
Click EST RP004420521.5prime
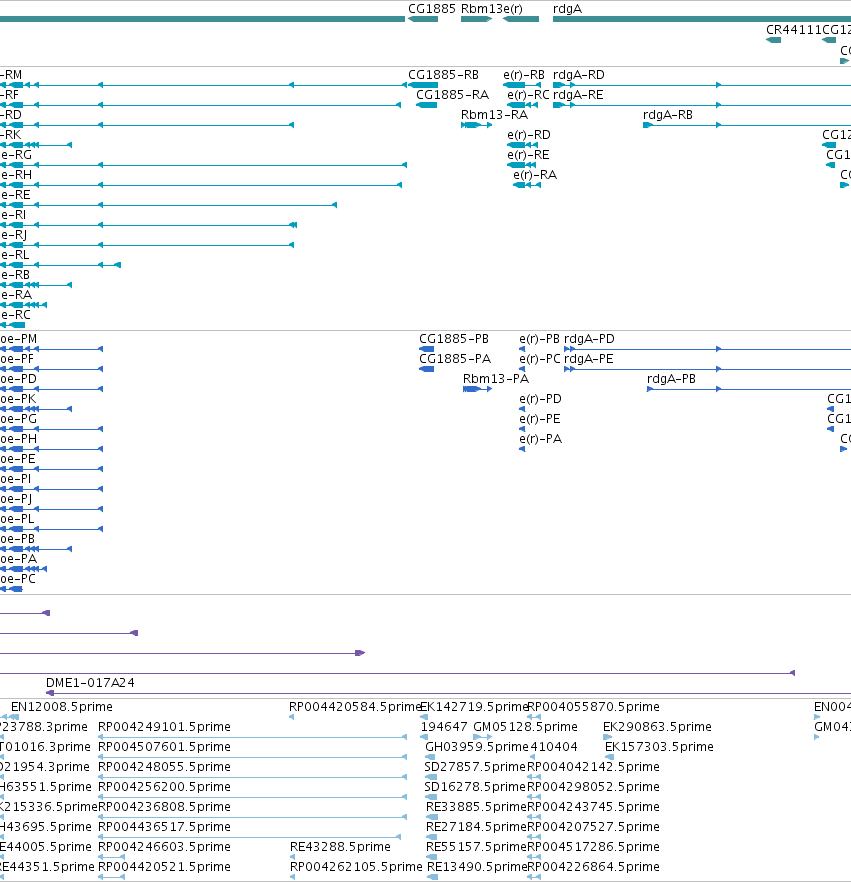coord(164,867)
